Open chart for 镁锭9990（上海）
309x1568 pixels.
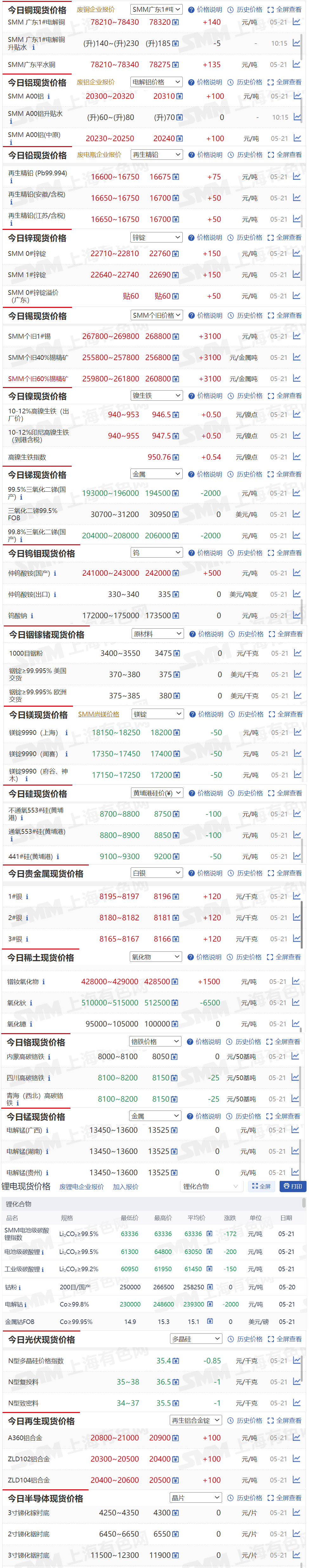point(297,732)
